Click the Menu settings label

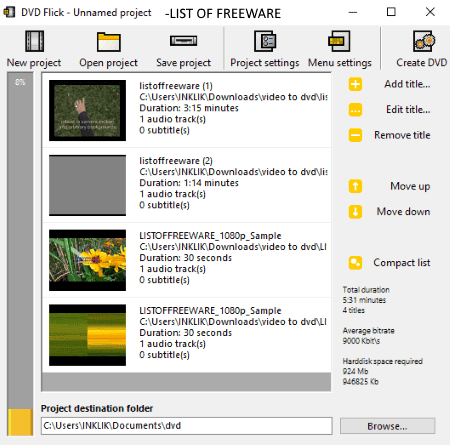(340, 63)
